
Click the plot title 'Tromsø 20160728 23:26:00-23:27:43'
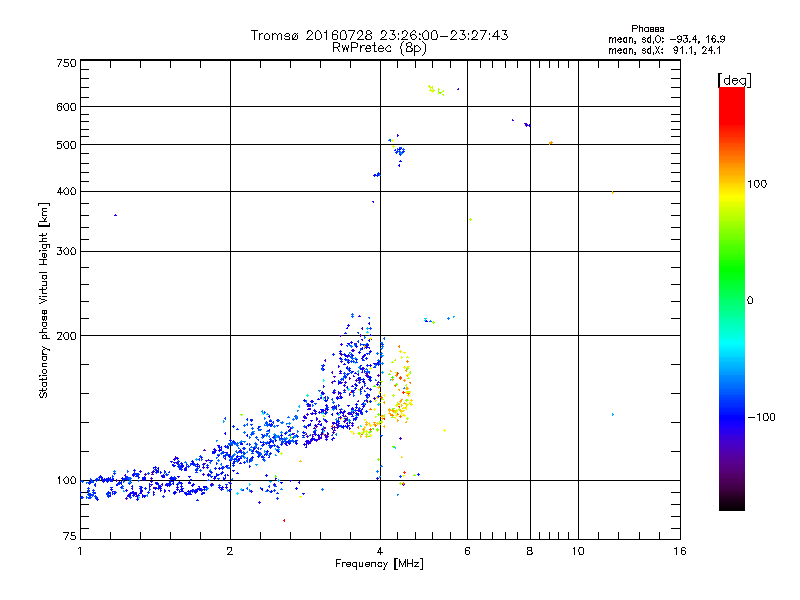[x=379, y=35]
